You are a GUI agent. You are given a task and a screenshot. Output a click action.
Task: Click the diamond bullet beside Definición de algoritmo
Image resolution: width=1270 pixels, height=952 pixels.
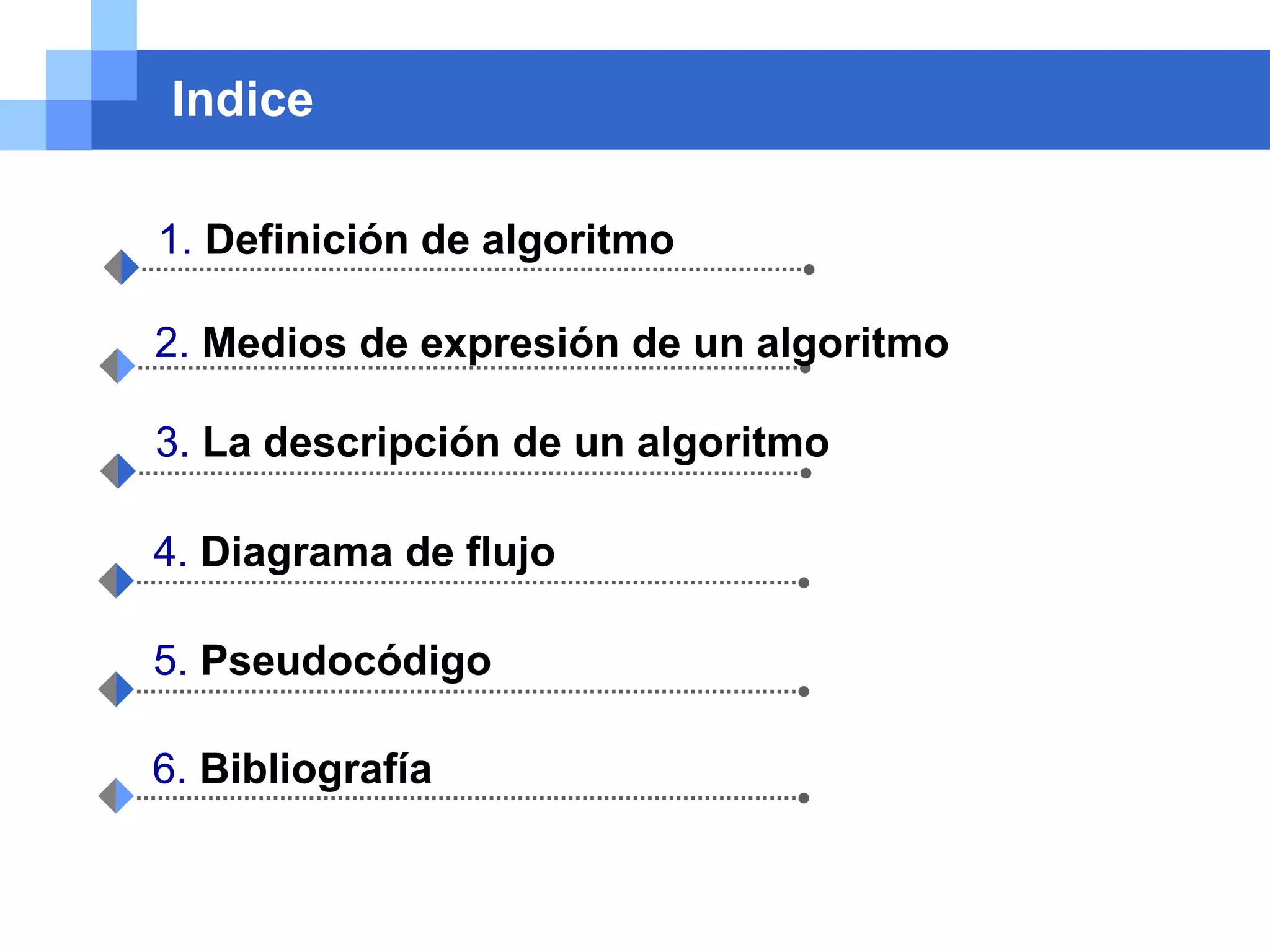click(x=121, y=267)
